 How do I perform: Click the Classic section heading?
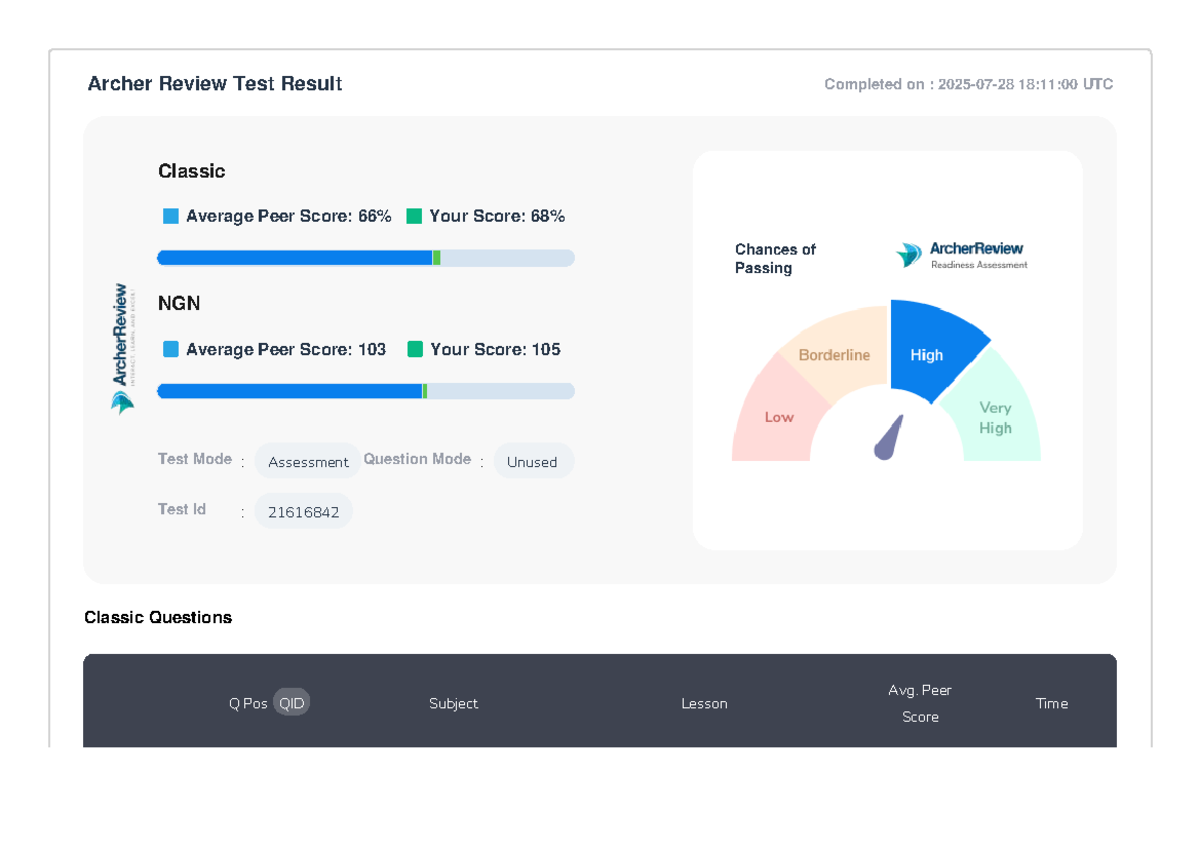pos(192,171)
